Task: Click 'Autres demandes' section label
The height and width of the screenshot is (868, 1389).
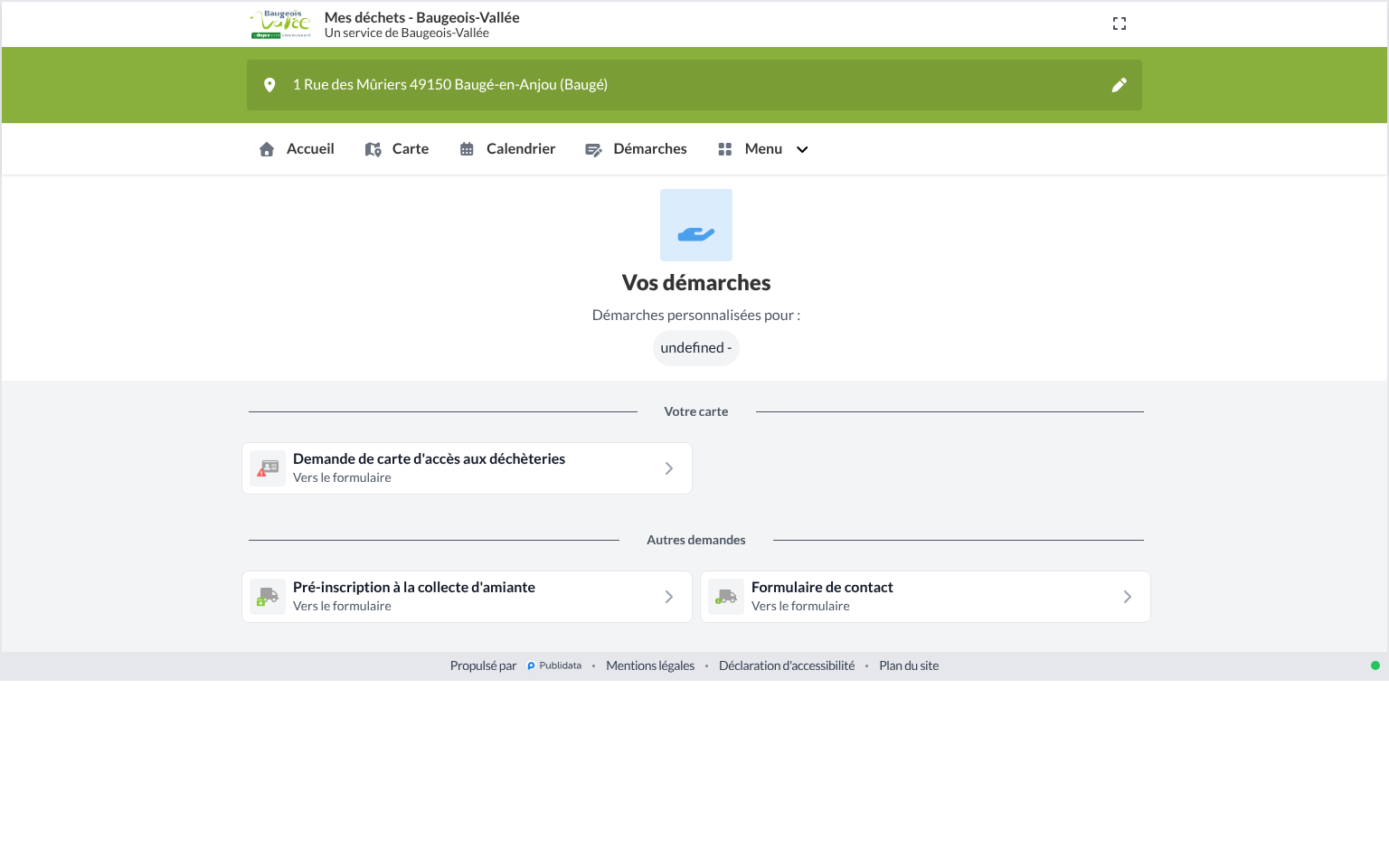Action: tap(696, 541)
